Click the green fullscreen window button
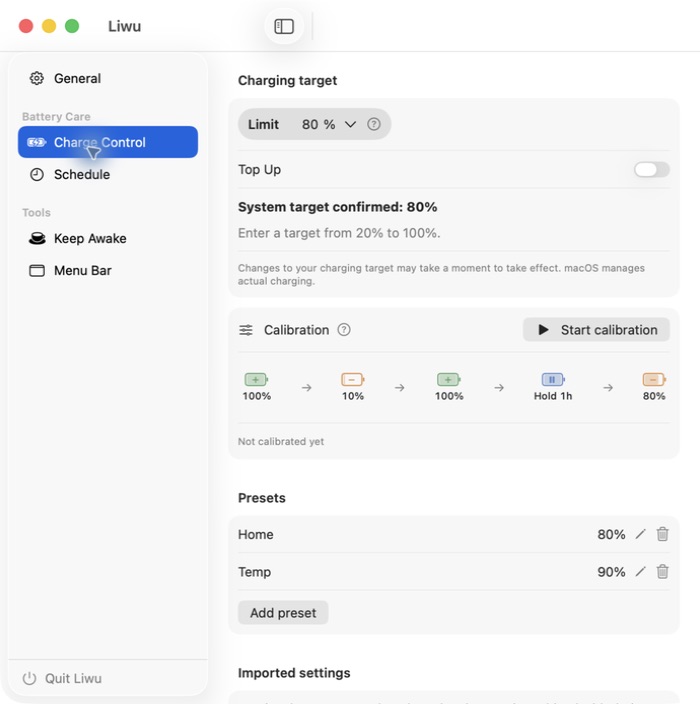 (x=72, y=26)
